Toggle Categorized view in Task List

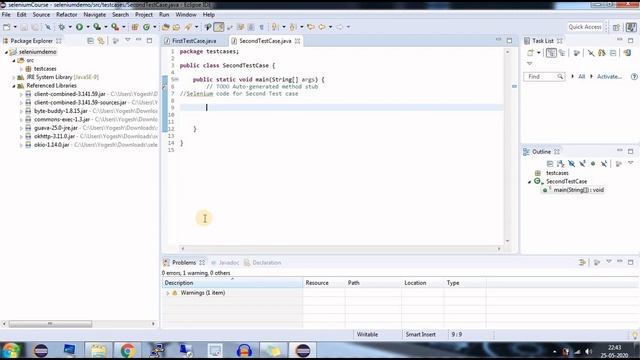[551, 53]
